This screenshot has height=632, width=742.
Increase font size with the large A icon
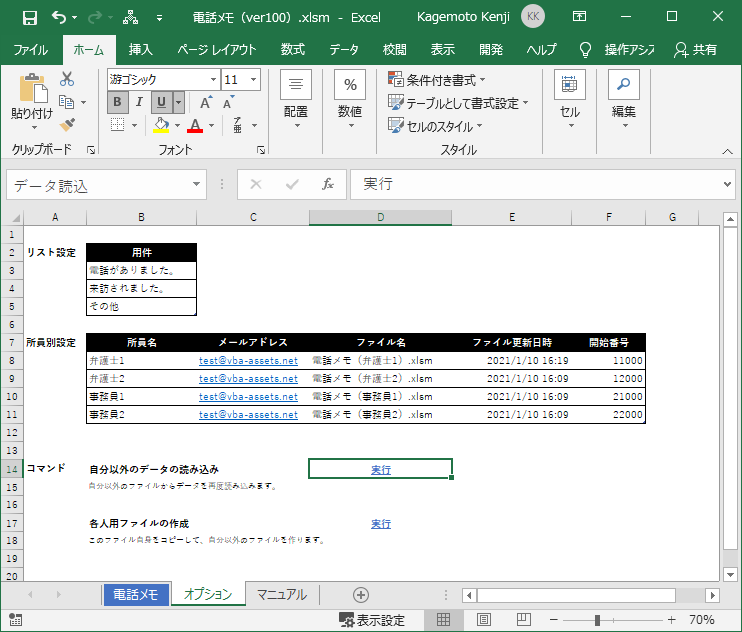click(x=206, y=102)
